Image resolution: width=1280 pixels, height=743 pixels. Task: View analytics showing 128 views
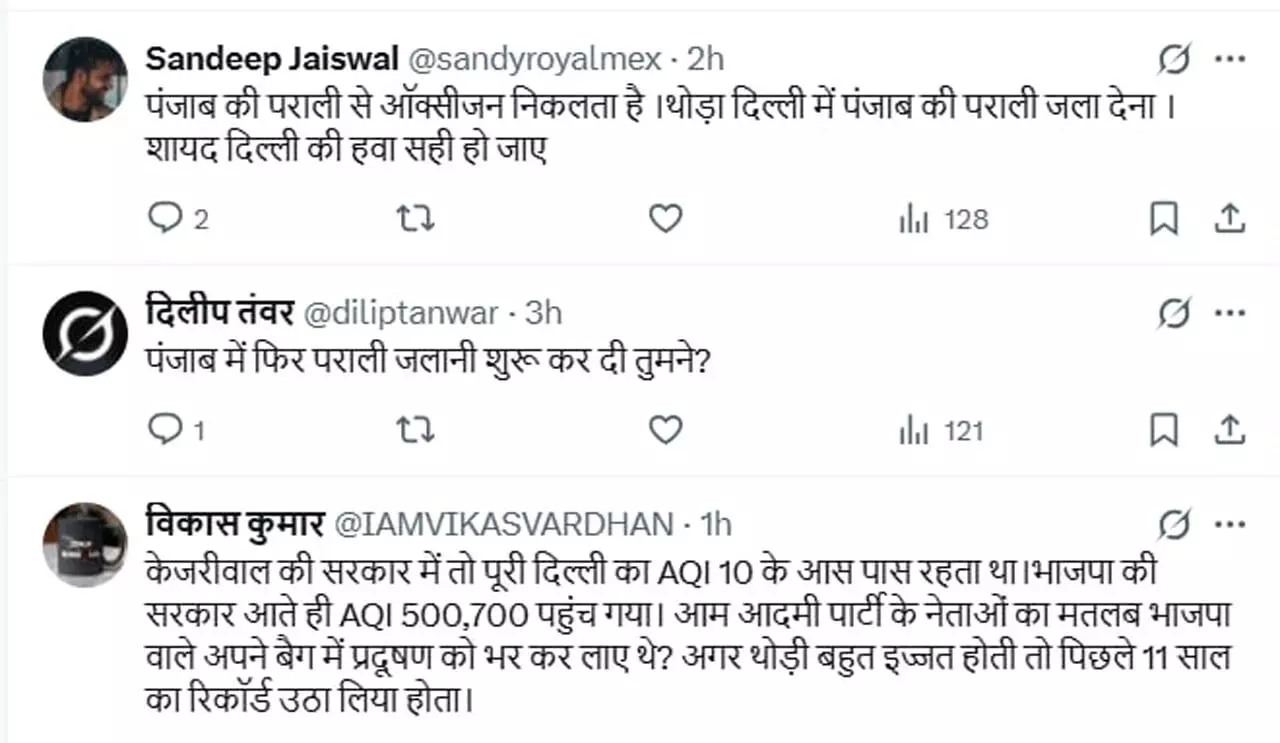click(x=943, y=219)
